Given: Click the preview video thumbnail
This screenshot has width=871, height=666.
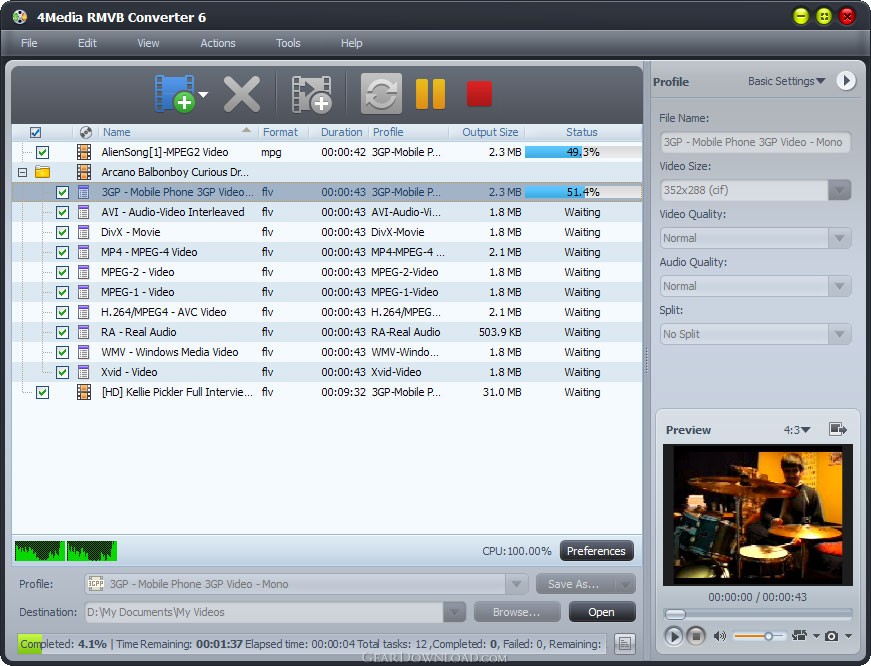Looking at the screenshot, I should pyautogui.click(x=758, y=515).
